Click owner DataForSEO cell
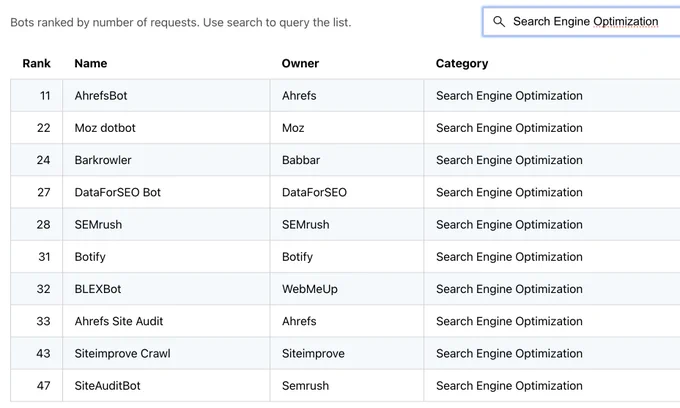Screen dimensions: 680x408 347,192
